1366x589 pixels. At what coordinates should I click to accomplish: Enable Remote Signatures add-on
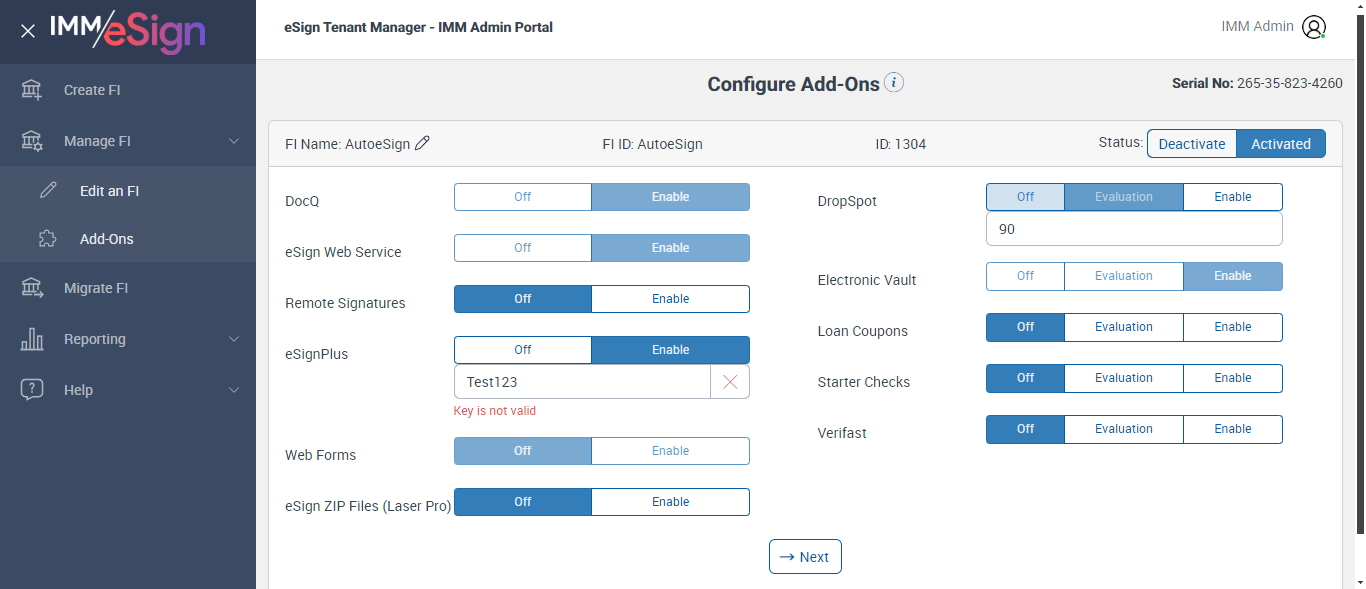pyautogui.click(x=670, y=299)
